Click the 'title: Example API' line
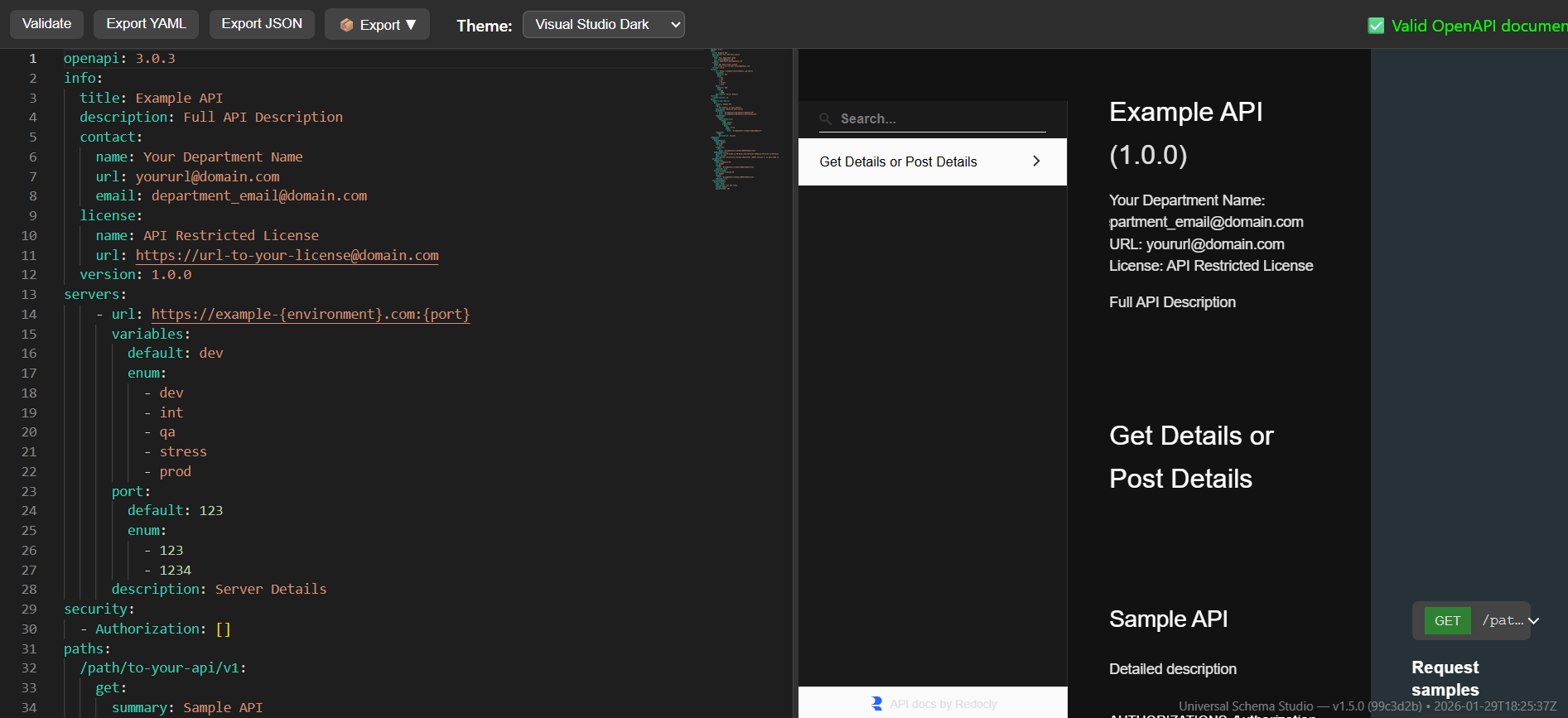The image size is (1568, 718). [151, 98]
